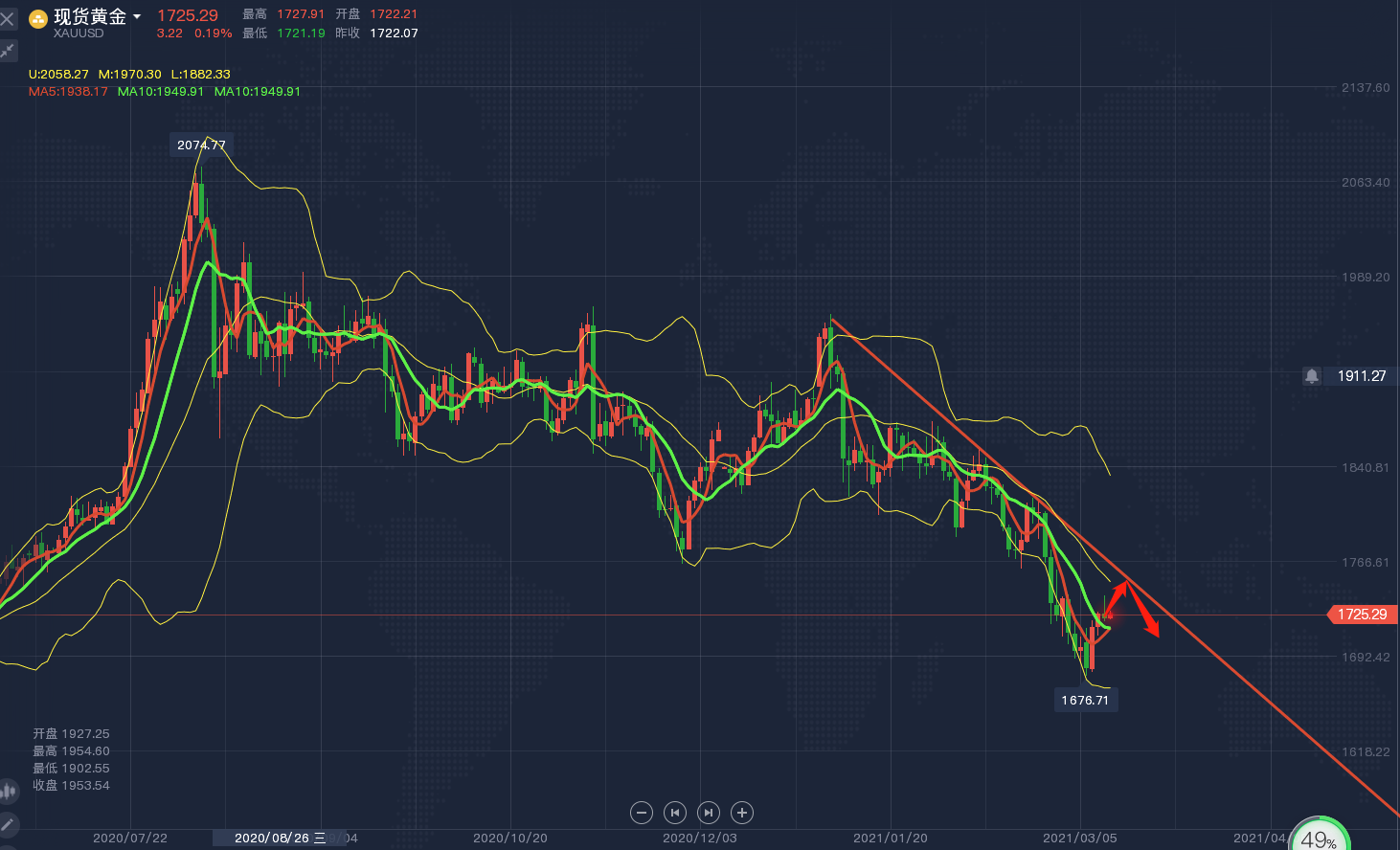Image resolution: width=1400 pixels, height=850 pixels.
Task: Expand the 现货黄金 symbol dropdown arrow
Action: click(x=137, y=17)
